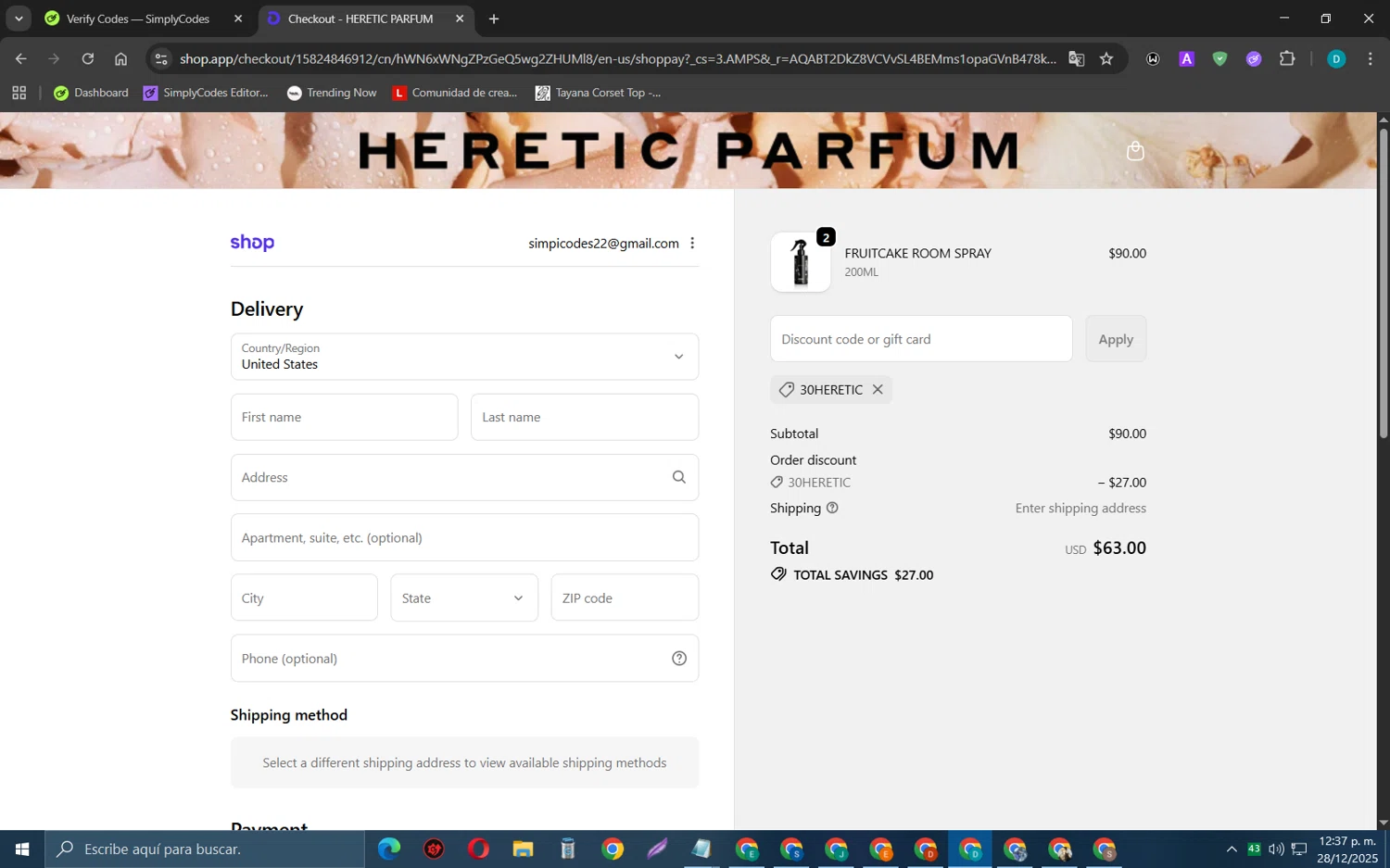
Task: Show phone number help tooltip icon
Action: (679, 659)
